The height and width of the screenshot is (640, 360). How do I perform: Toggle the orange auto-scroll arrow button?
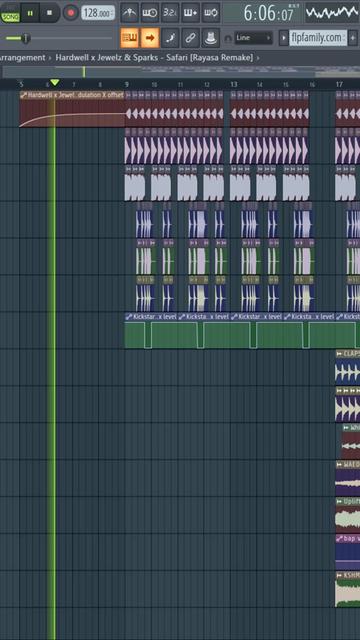[x=150, y=38]
